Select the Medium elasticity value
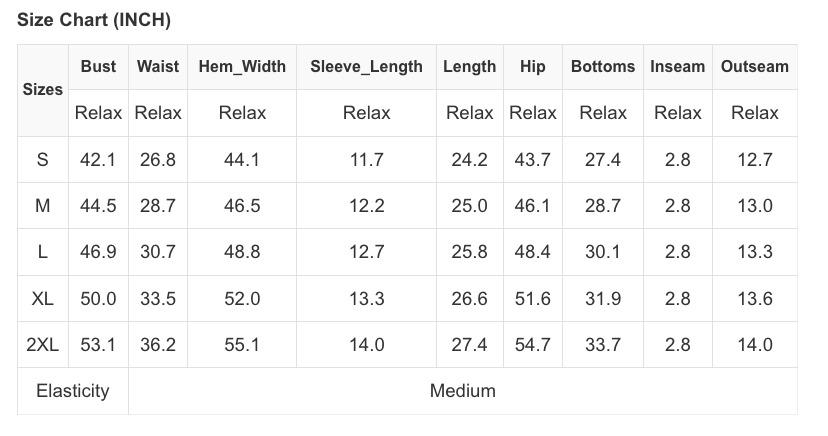This screenshot has height=436, width=828. tap(462, 391)
